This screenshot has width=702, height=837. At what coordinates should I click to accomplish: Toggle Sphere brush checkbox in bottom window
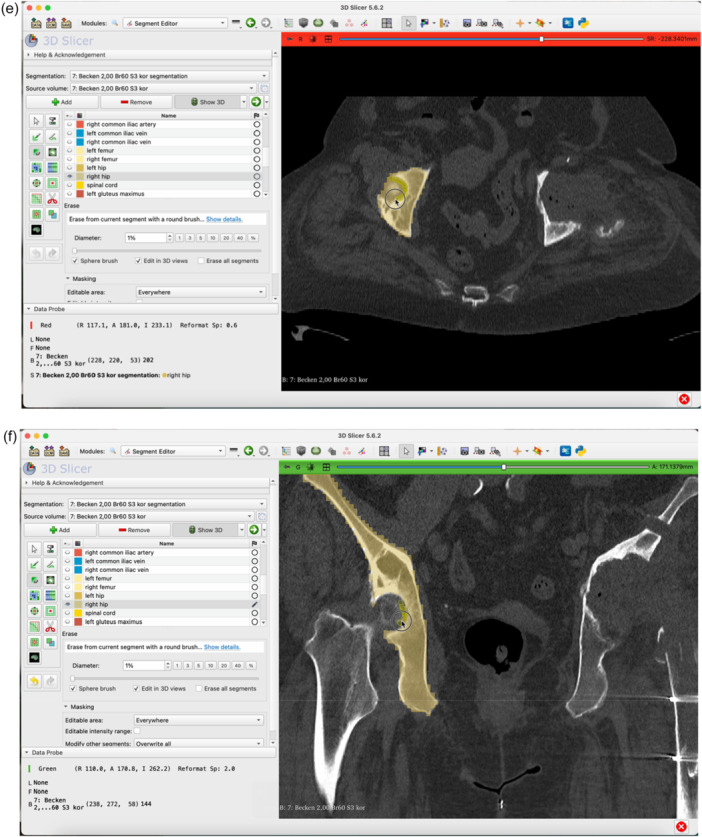[x=73, y=689]
